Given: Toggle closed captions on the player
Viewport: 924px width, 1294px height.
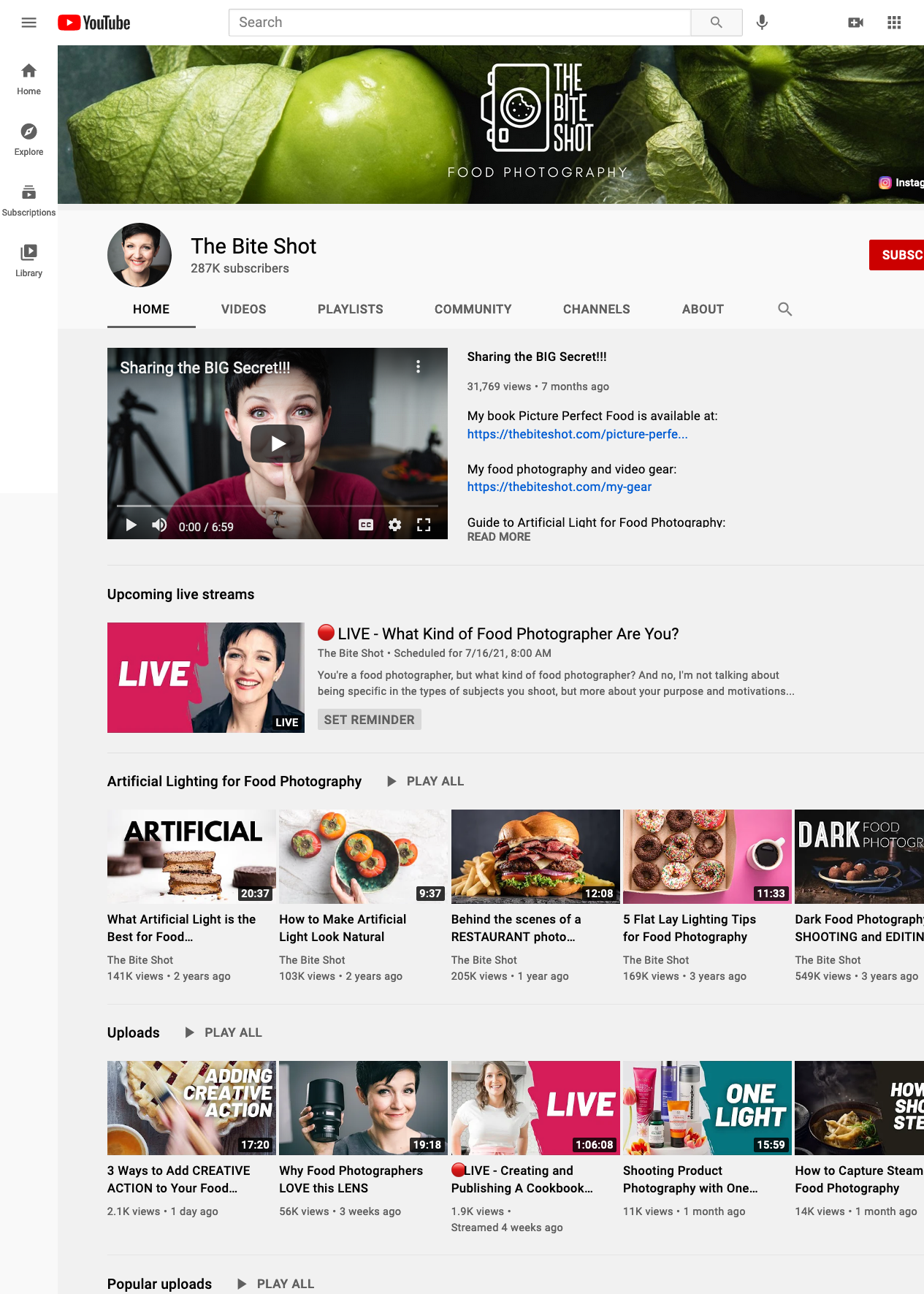Looking at the screenshot, I should 366,525.
